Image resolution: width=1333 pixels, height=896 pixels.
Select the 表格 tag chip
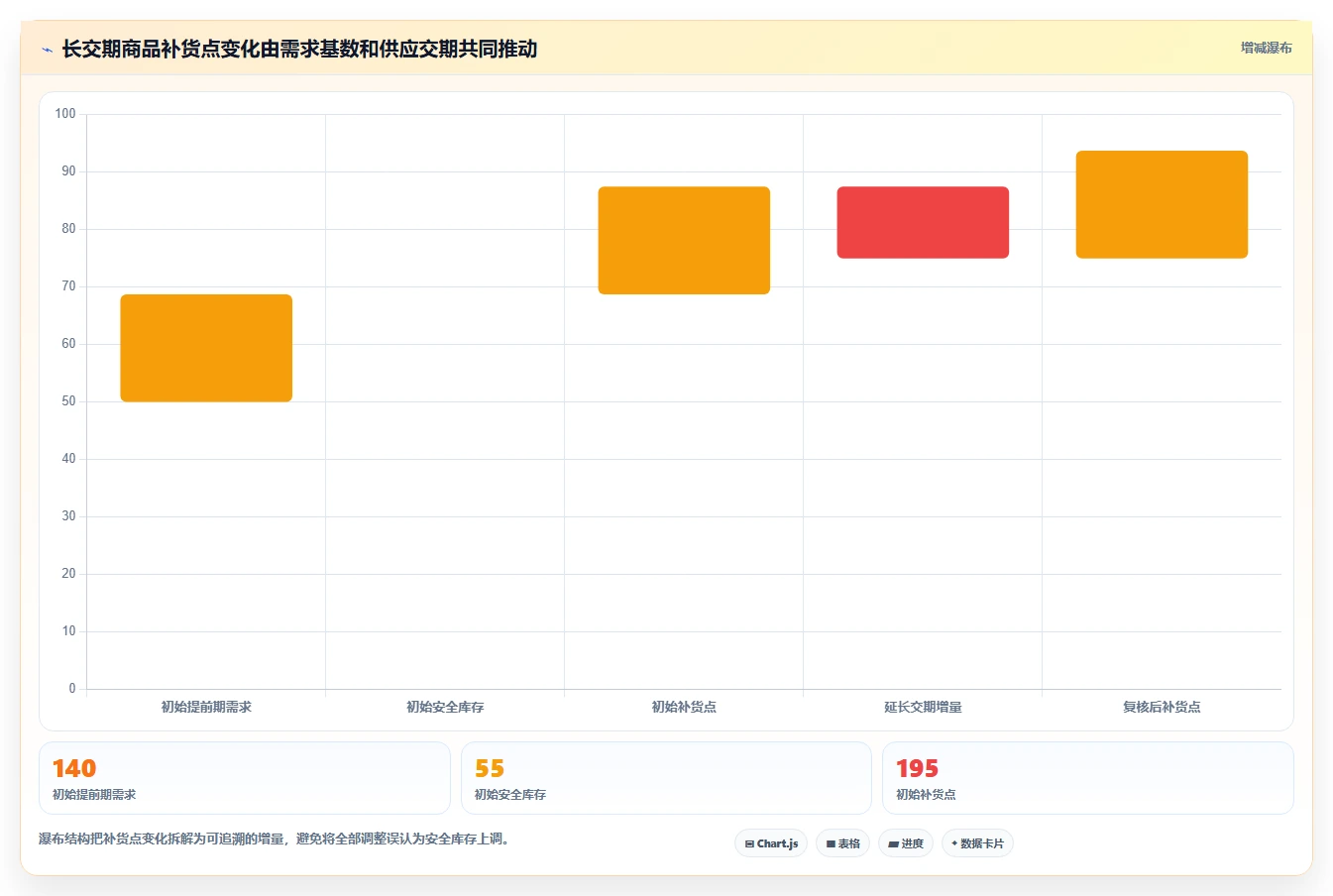tap(842, 843)
